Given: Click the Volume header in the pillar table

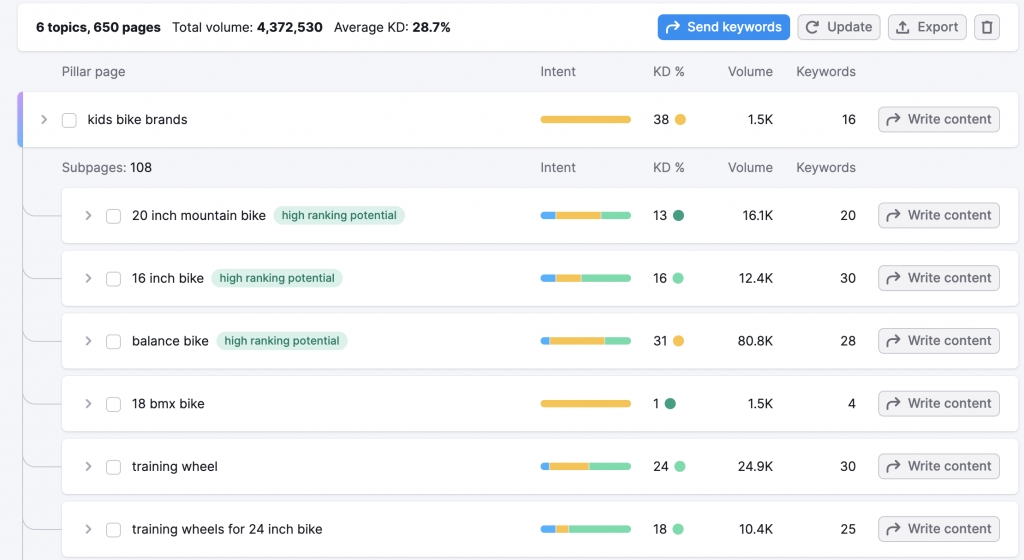Looking at the screenshot, I should pos(750,72).
